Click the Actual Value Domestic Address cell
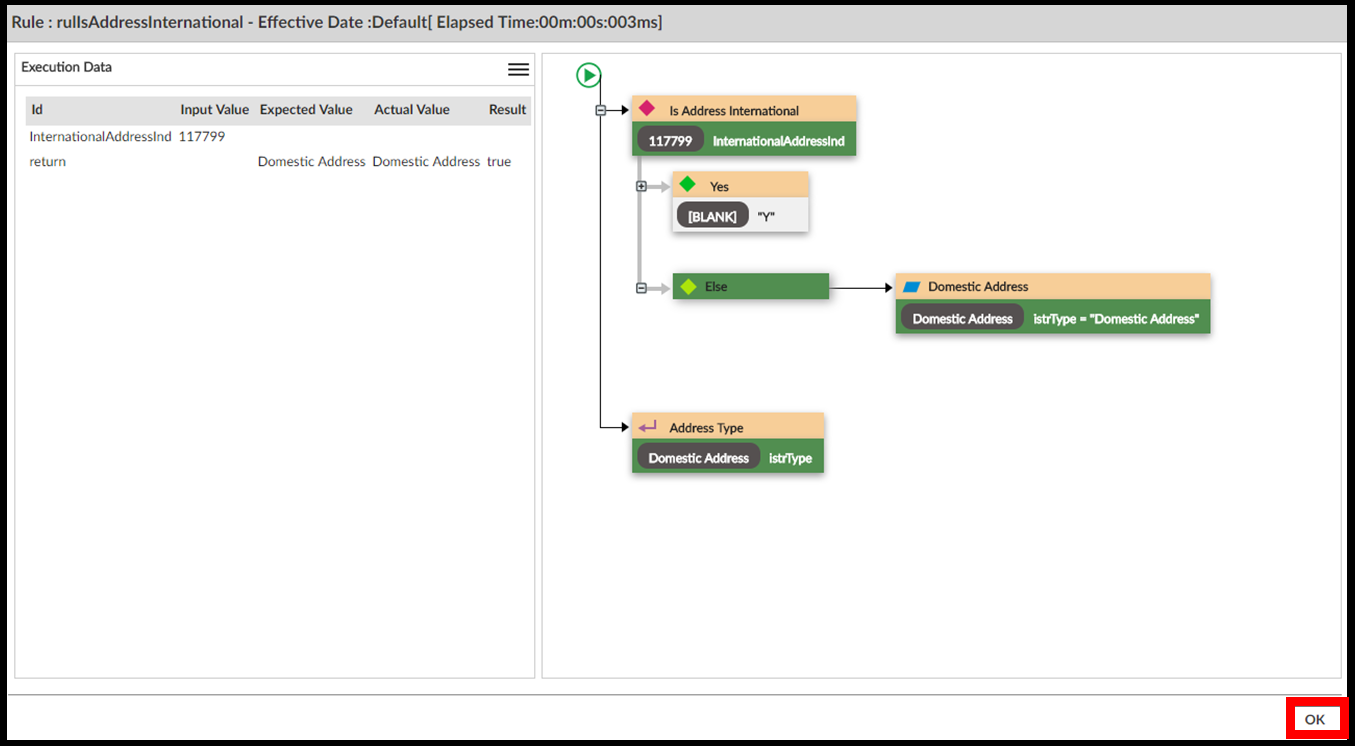 [426, 161]
